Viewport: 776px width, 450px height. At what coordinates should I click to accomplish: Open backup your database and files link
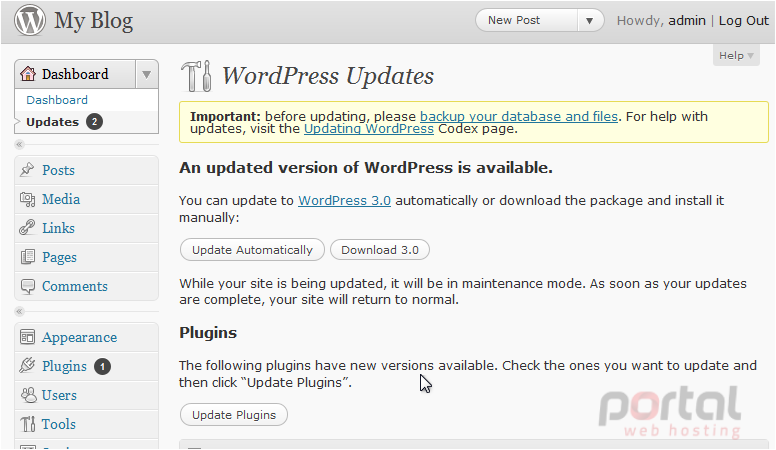click(x=519, y=116)
